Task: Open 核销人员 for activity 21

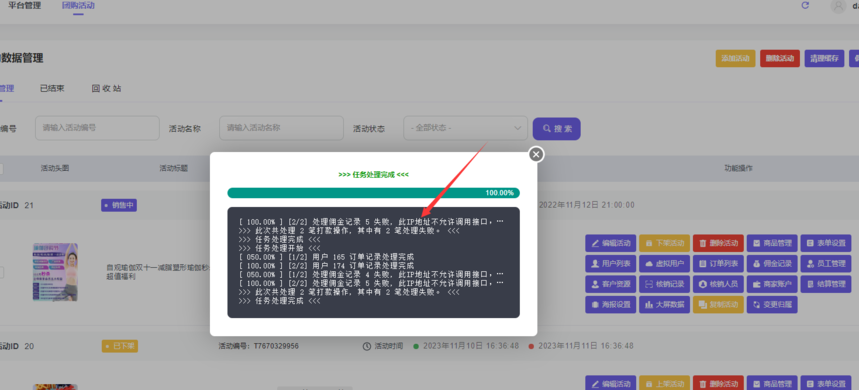Action: pyautogui.click(x=718, y=284)
